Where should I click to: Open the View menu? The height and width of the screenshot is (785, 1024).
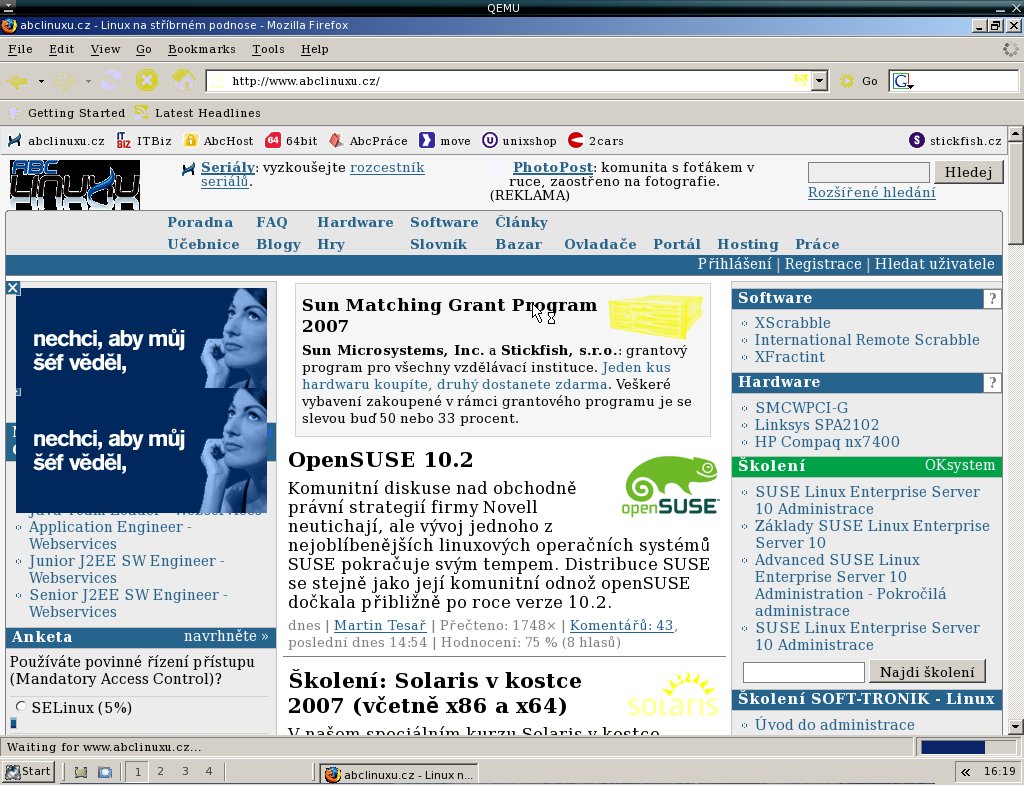tap(105, 49)
